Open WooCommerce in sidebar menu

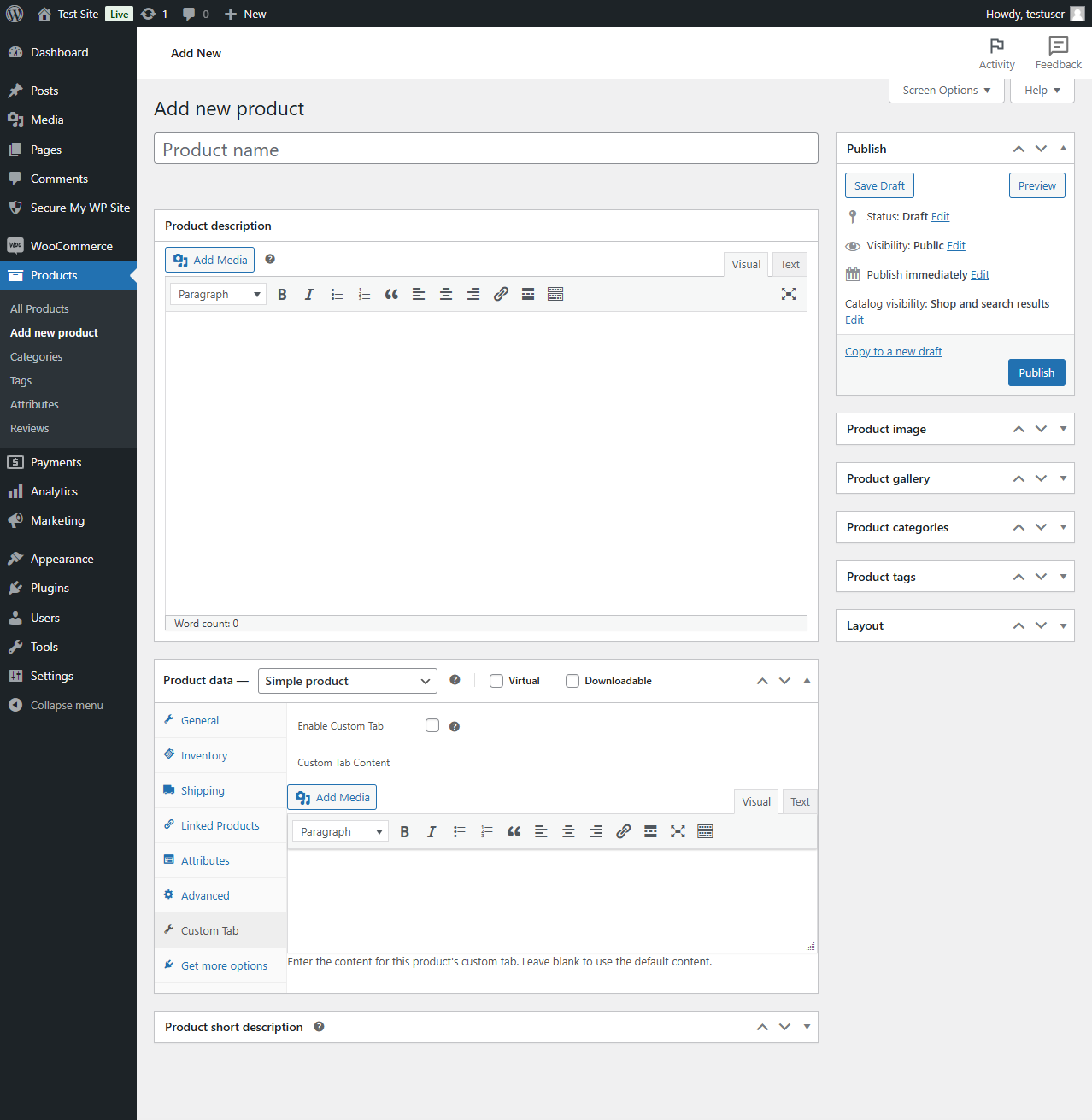68,246
